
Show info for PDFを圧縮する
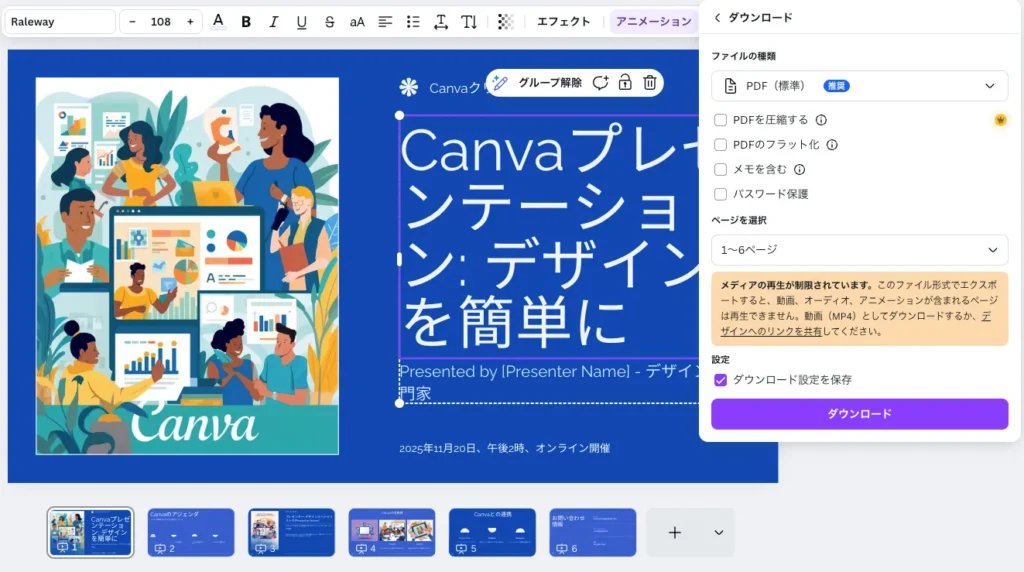pyautogui.click(x=821, y=120)
